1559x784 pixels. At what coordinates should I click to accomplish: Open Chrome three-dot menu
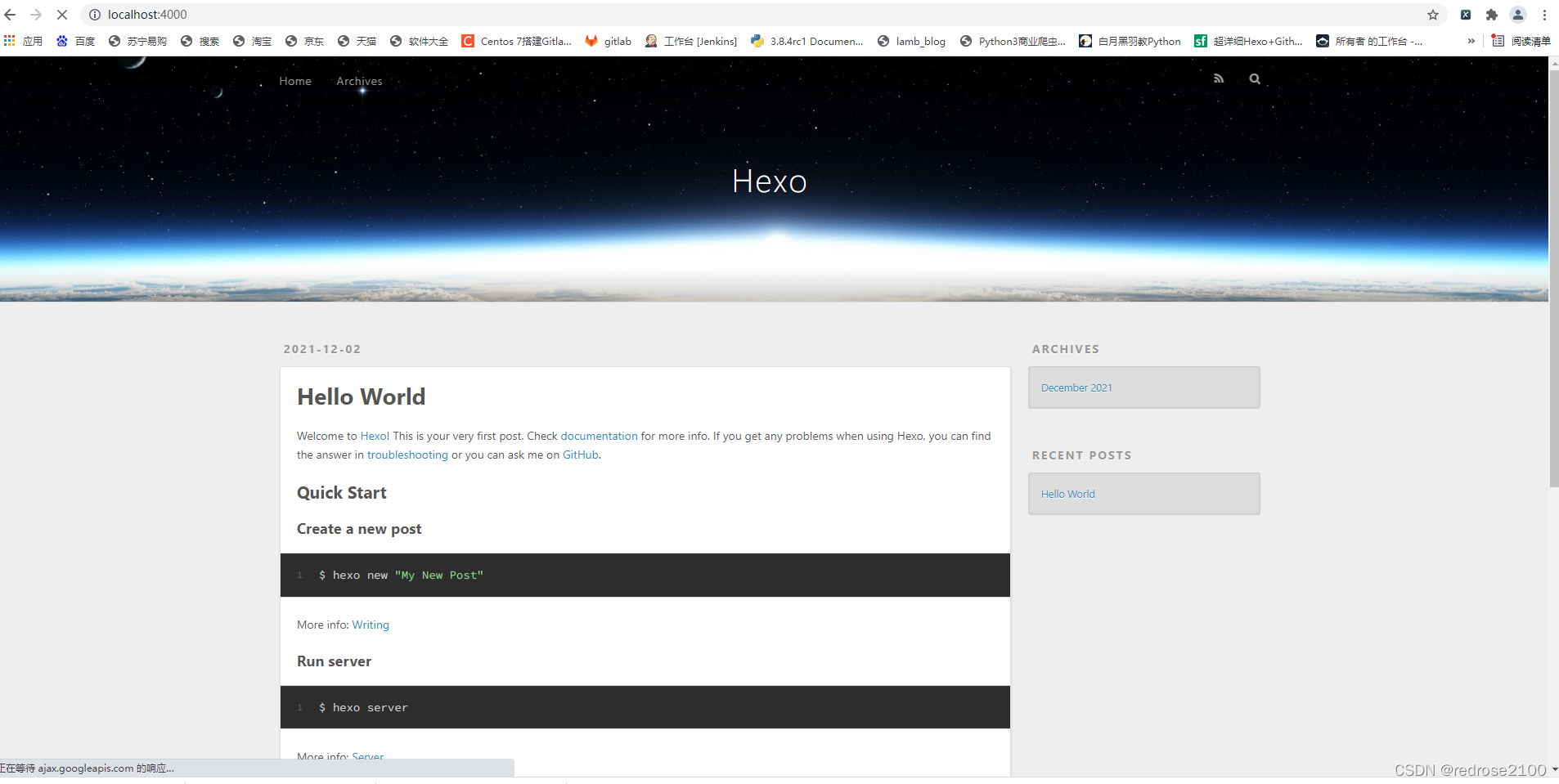click(1544, 15)
